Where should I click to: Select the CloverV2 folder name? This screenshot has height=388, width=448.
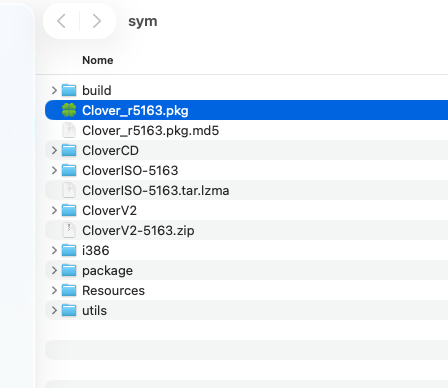pyautogui.click(x=109, y=211)
